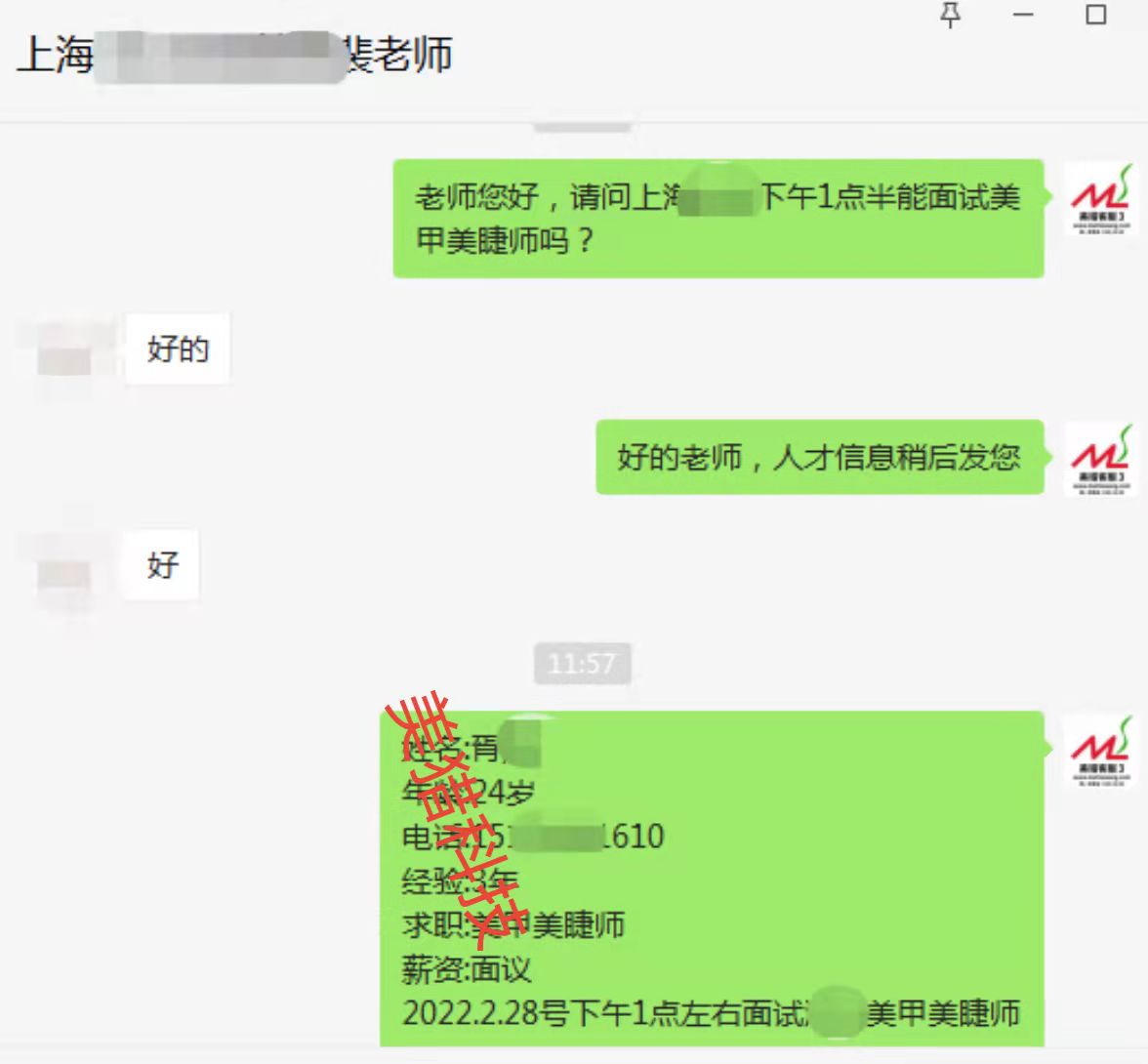Click blurred contact avatar next to 好的
Screen dimensions: 1148x1064
point(64,351)
